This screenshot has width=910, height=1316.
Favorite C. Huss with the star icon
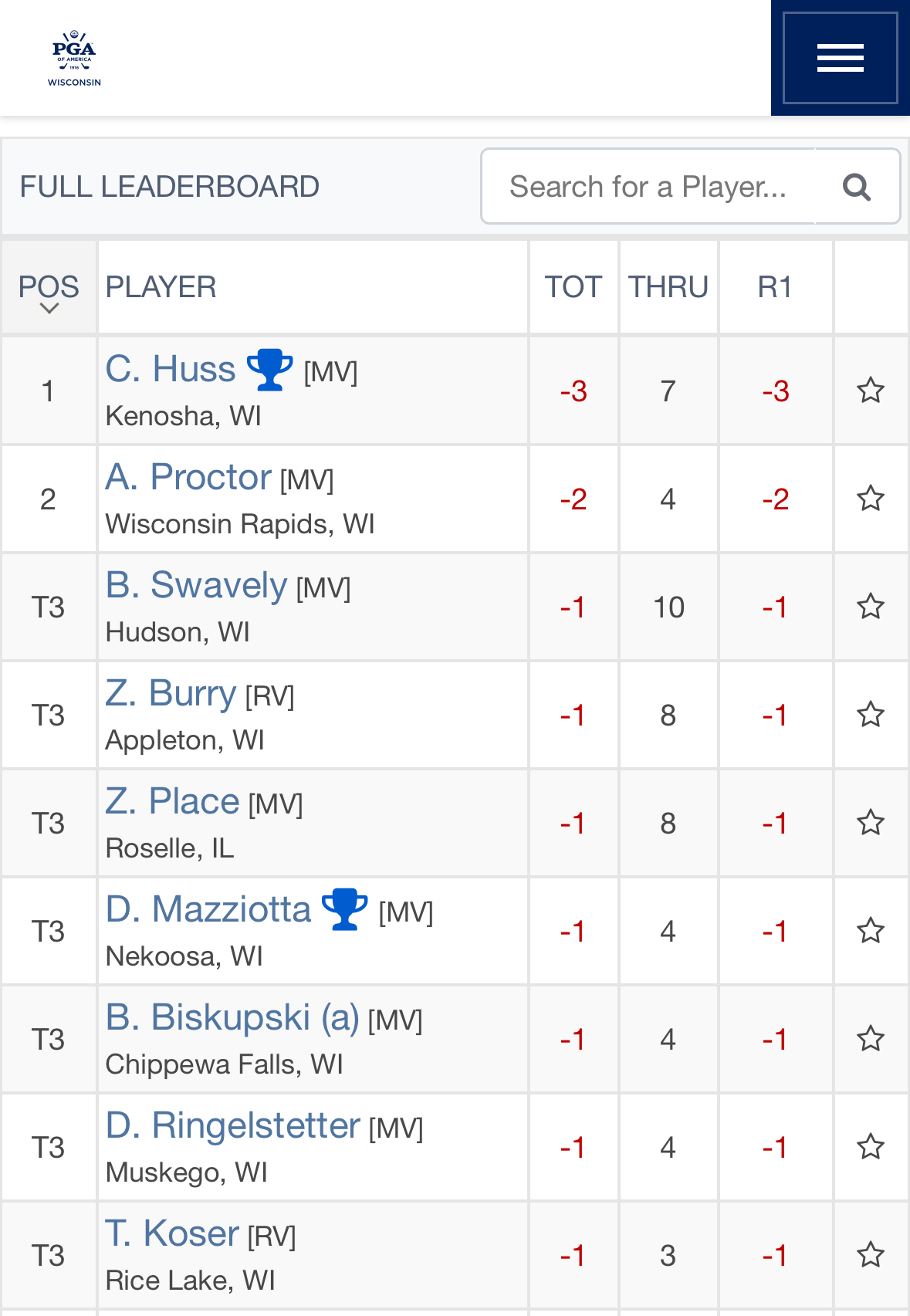[x=871, y=391]
